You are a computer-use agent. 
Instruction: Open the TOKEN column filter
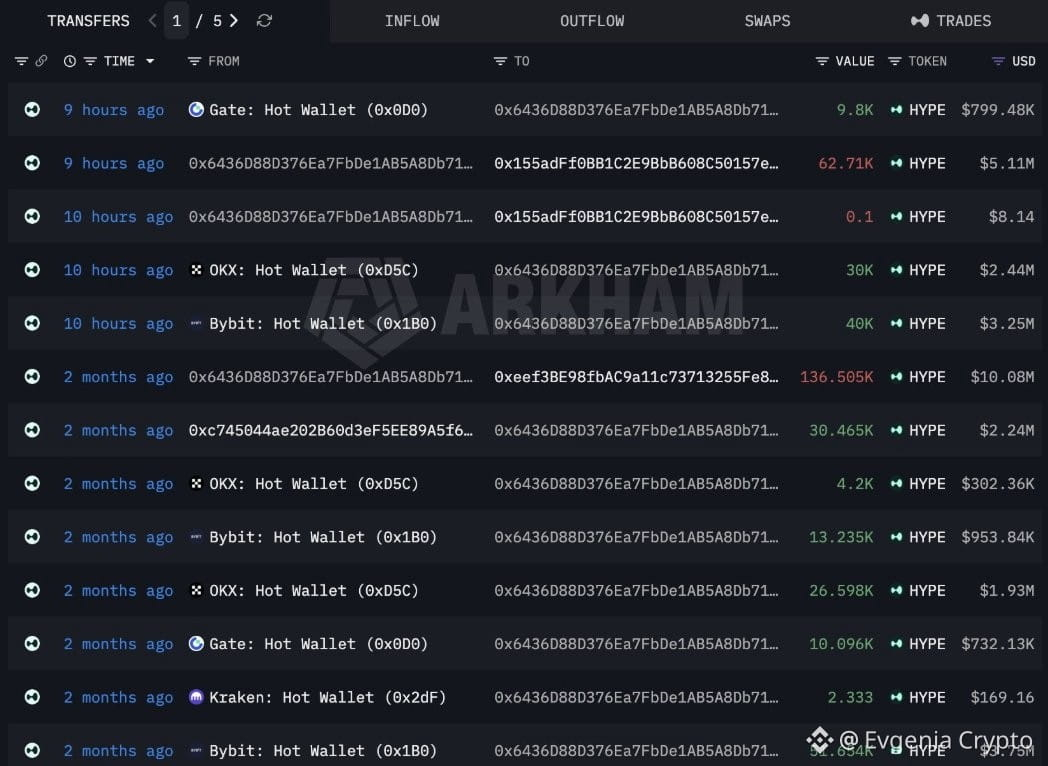coord(894,61)
